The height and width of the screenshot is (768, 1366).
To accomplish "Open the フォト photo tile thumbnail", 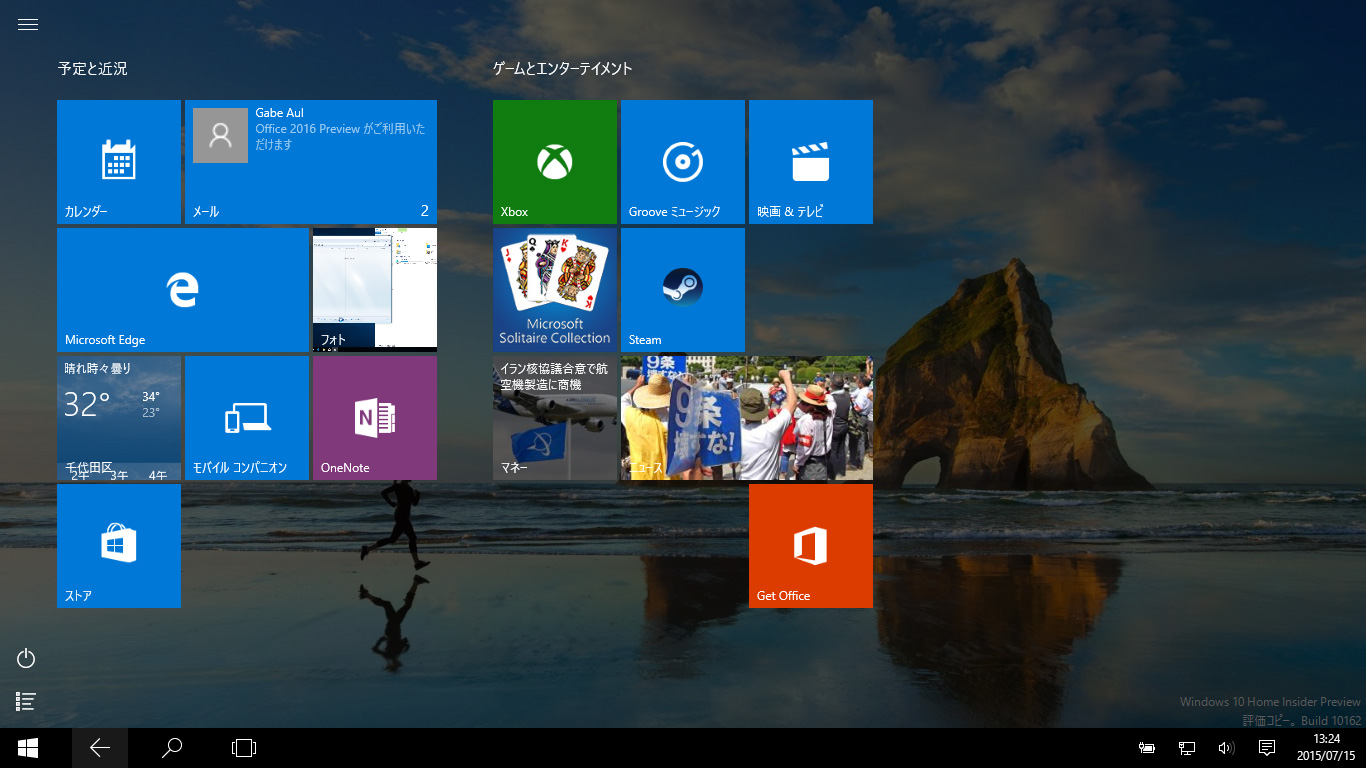I will tap(374, 289).
